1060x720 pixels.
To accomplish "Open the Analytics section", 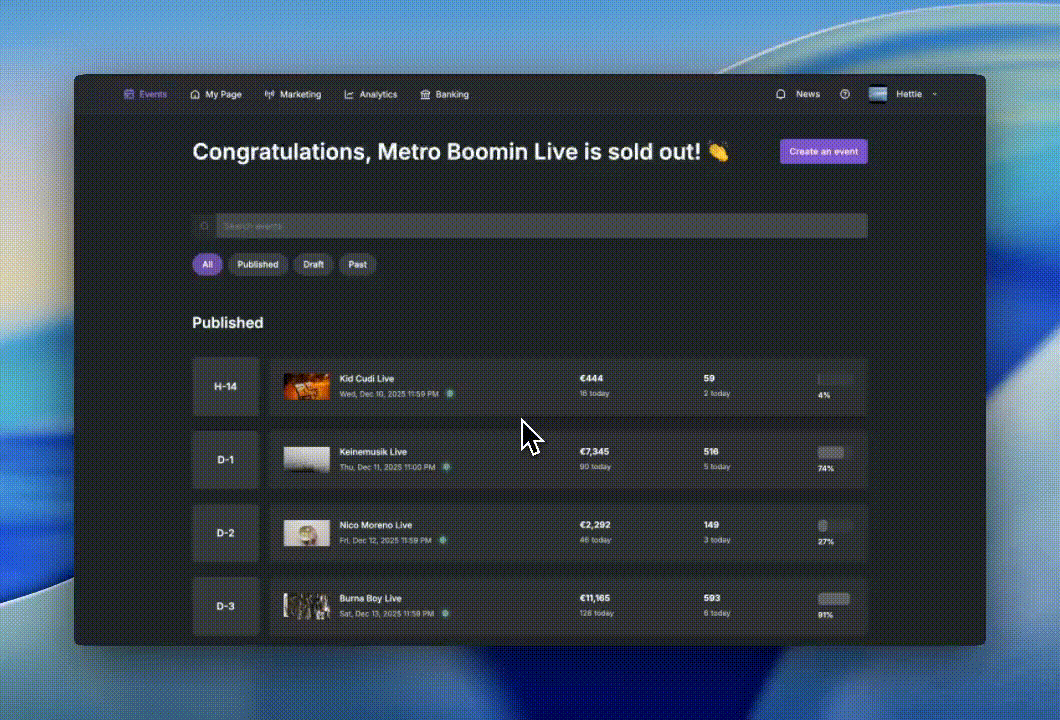I will tap(379, 95).
